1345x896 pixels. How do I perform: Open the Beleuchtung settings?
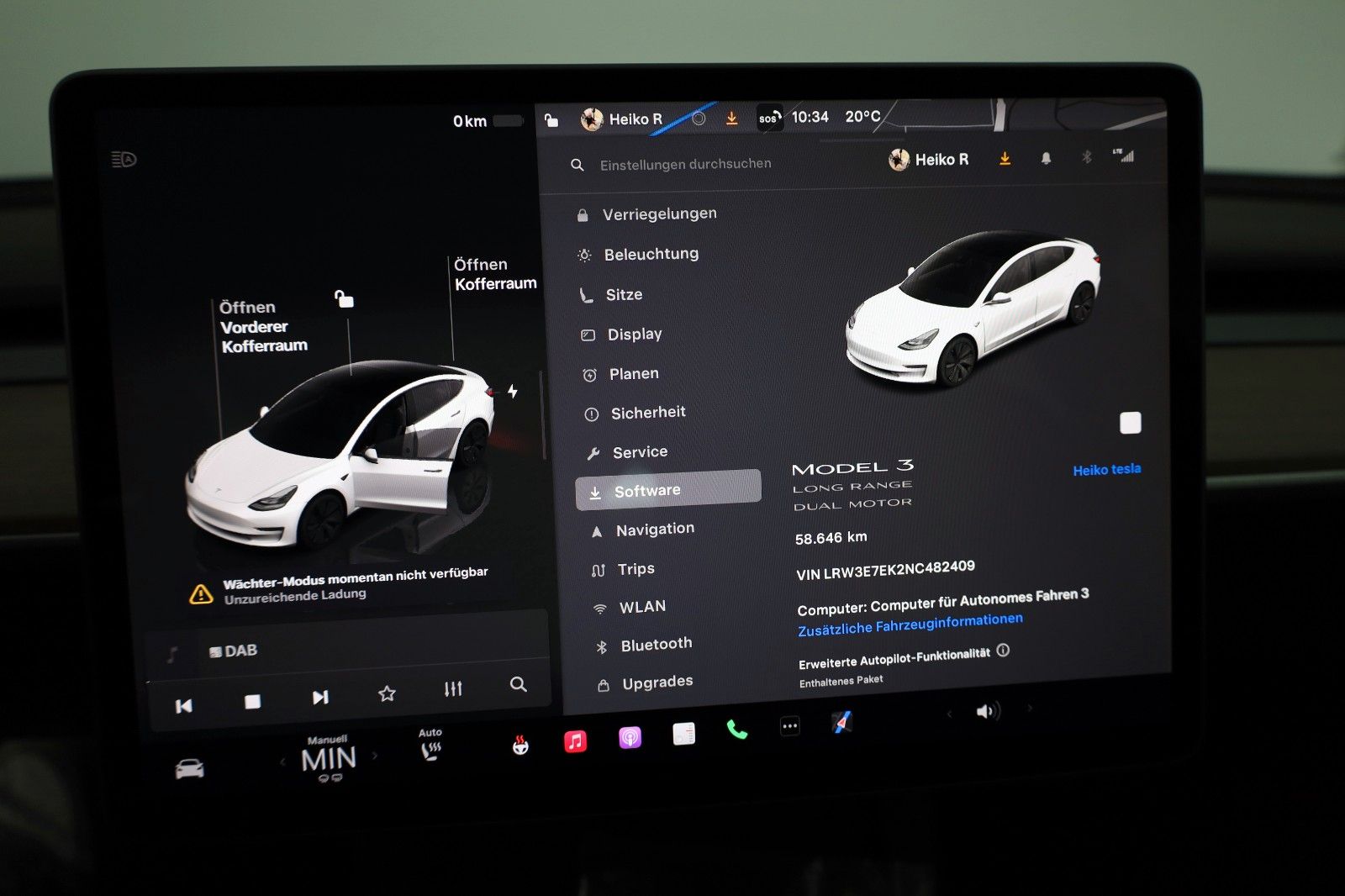pyautogui.click(x=639, y=254)
